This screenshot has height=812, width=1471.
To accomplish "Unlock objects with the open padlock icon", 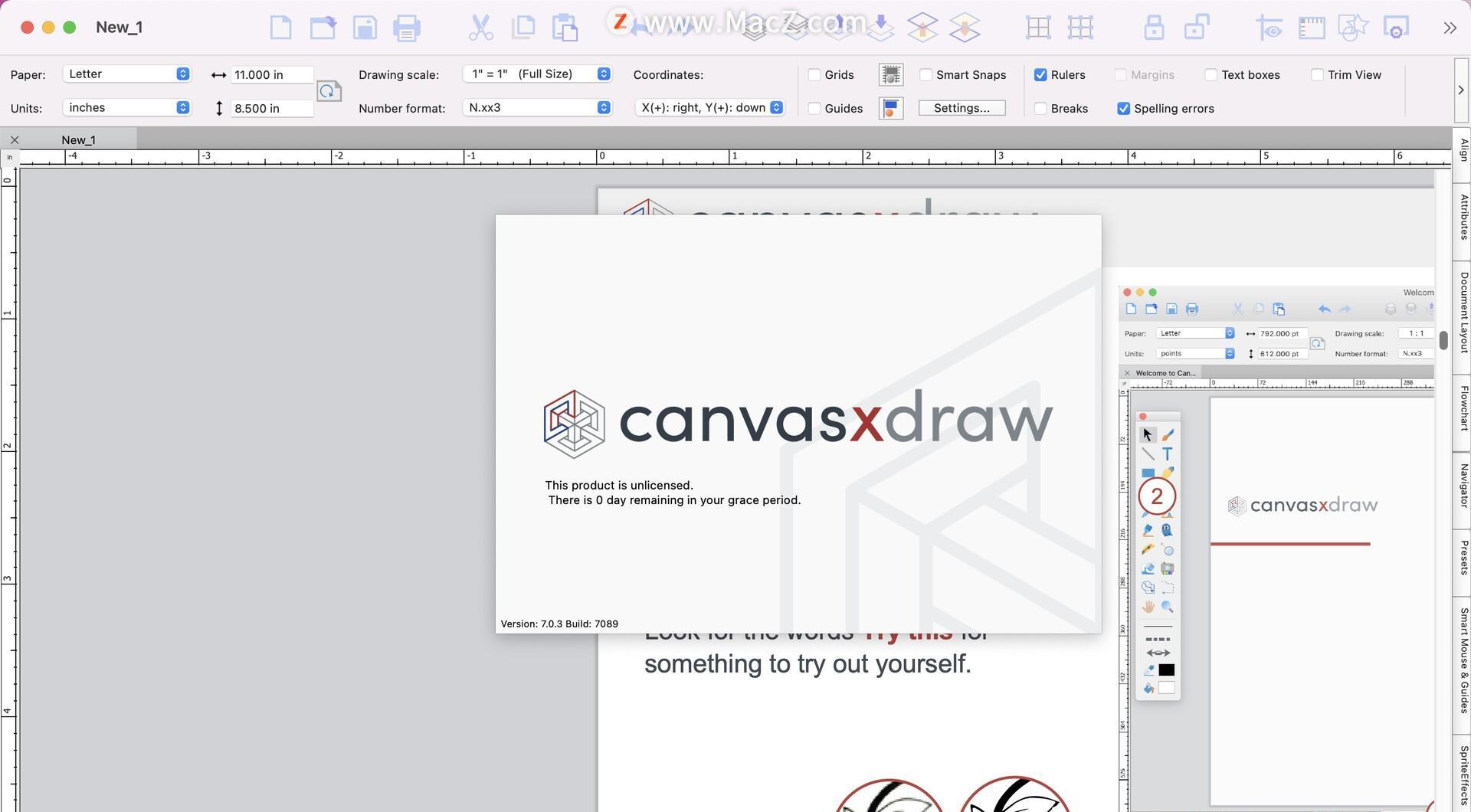I will pos(1197,28).
